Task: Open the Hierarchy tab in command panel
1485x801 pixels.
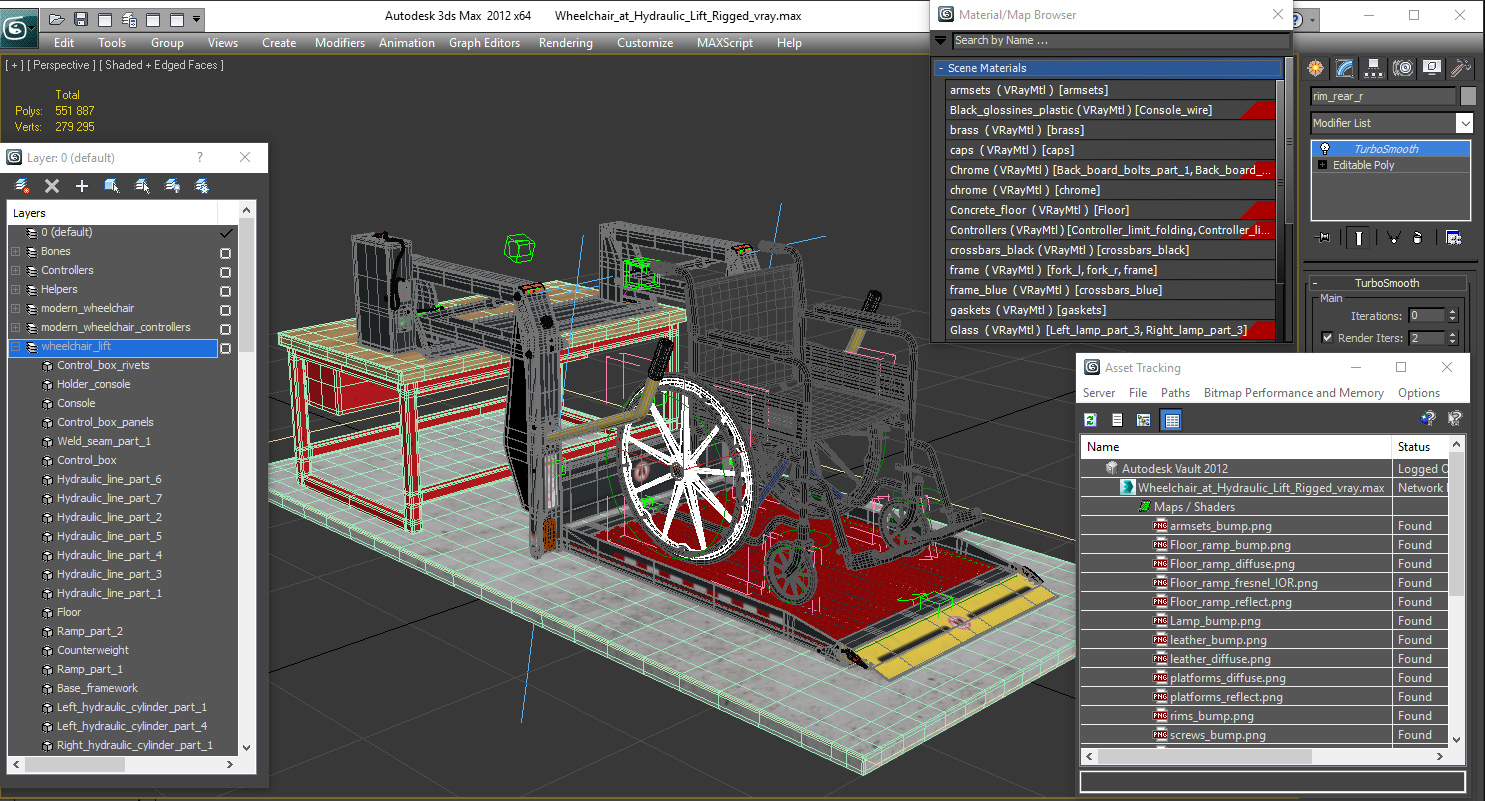Action: [x=1374, y=68]
